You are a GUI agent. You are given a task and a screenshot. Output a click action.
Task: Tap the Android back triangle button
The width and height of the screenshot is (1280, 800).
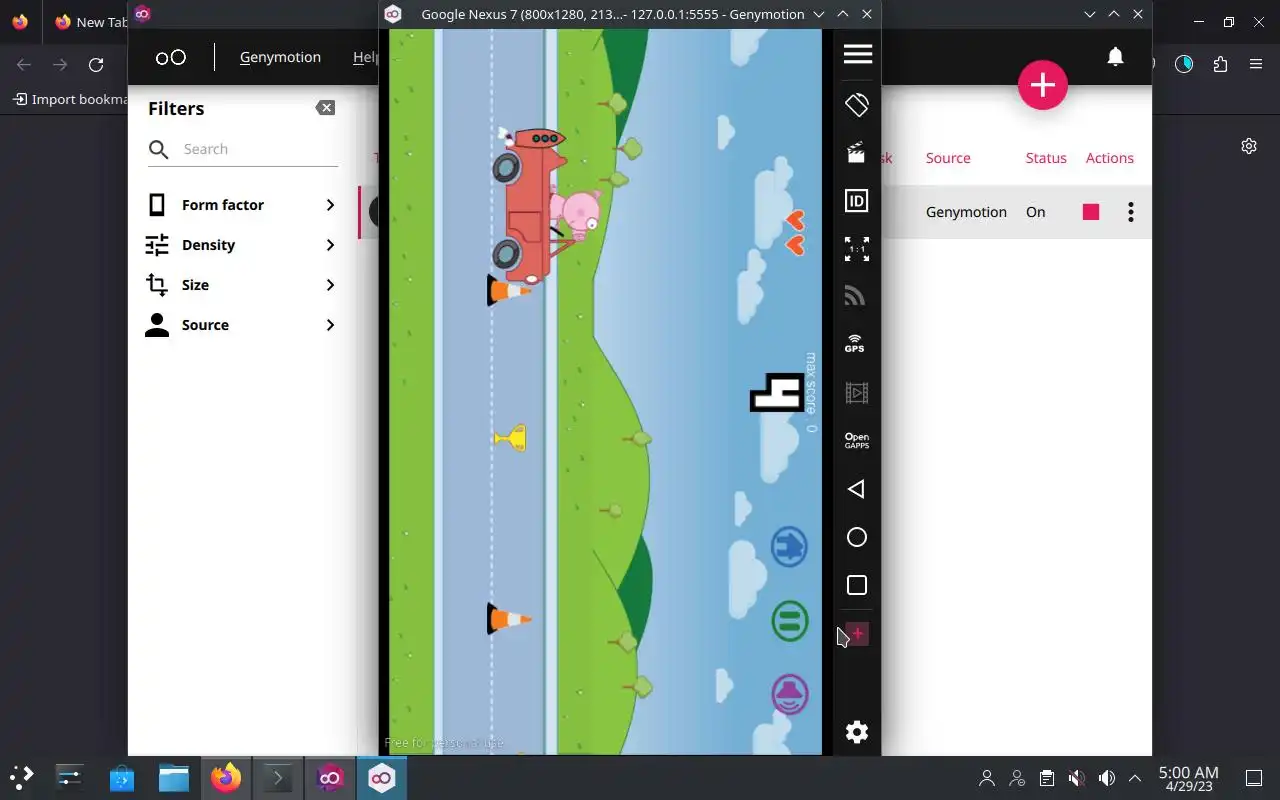pyautogui.click(x=856, y=489)
